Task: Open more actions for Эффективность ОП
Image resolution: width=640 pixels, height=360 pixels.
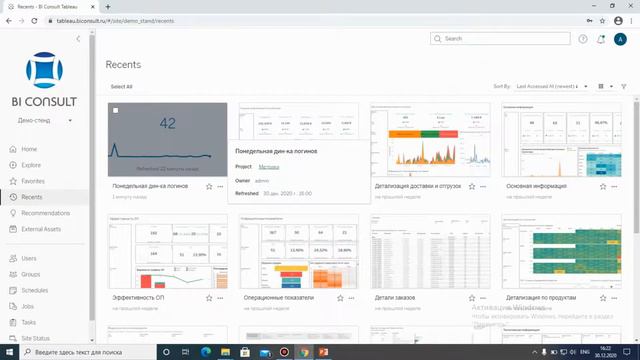Action: tap(220, 298)
